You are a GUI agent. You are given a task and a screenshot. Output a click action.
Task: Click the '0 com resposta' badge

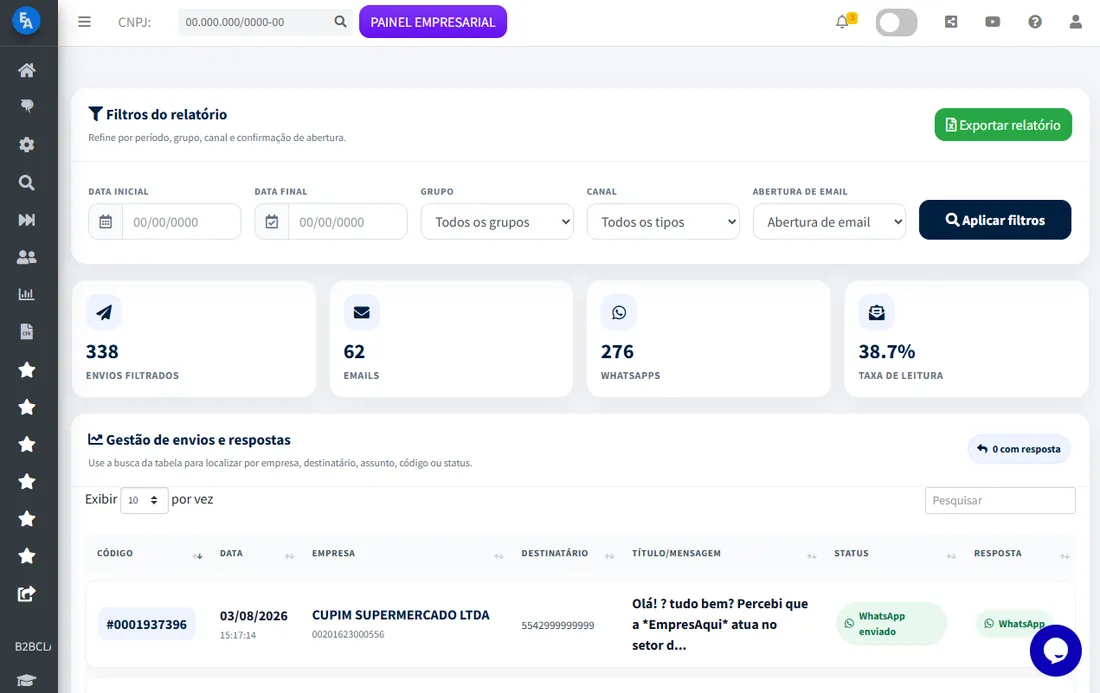[x=1019, y=449]
